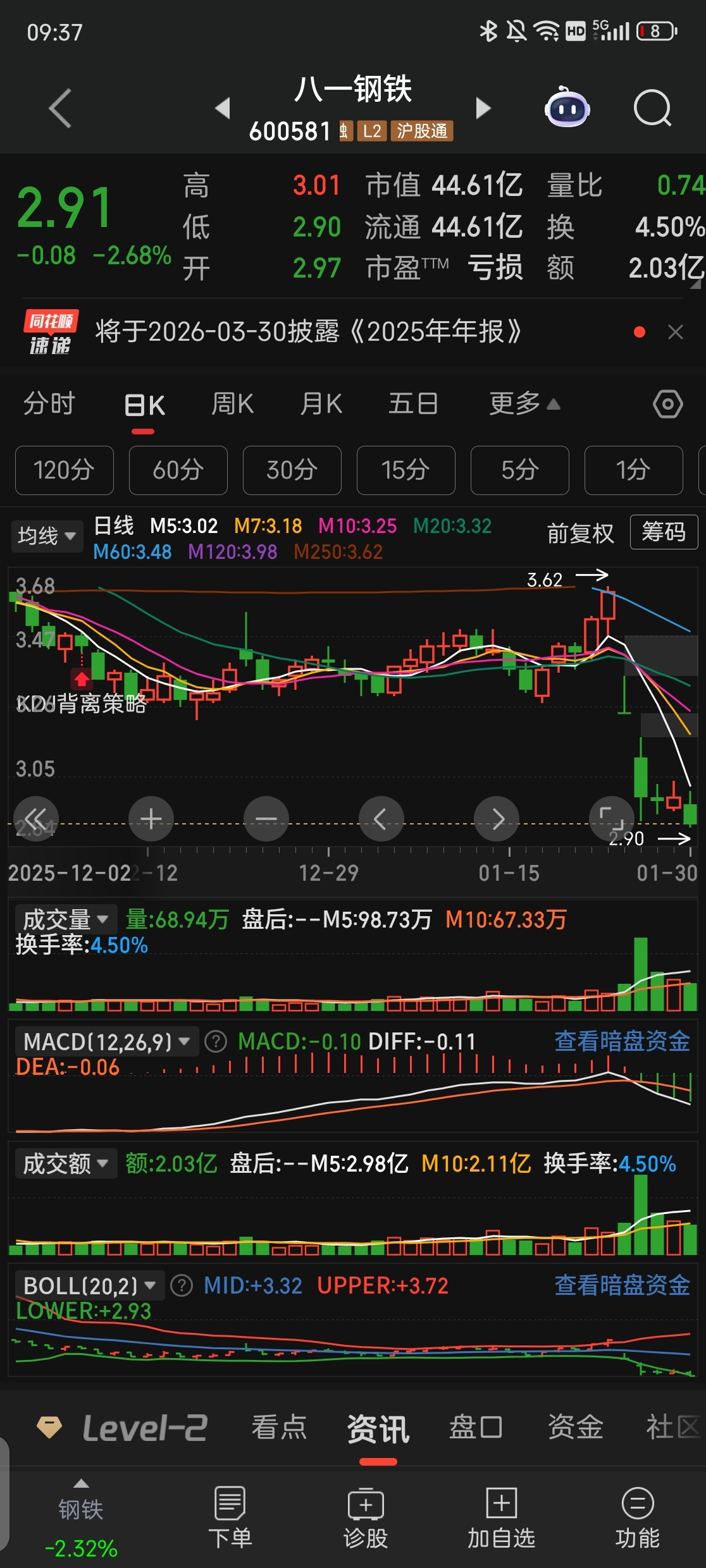Open the 同花顺速递 news logo
The width and height of the screenshot is (706, 1568).
(x=51, y=332)
